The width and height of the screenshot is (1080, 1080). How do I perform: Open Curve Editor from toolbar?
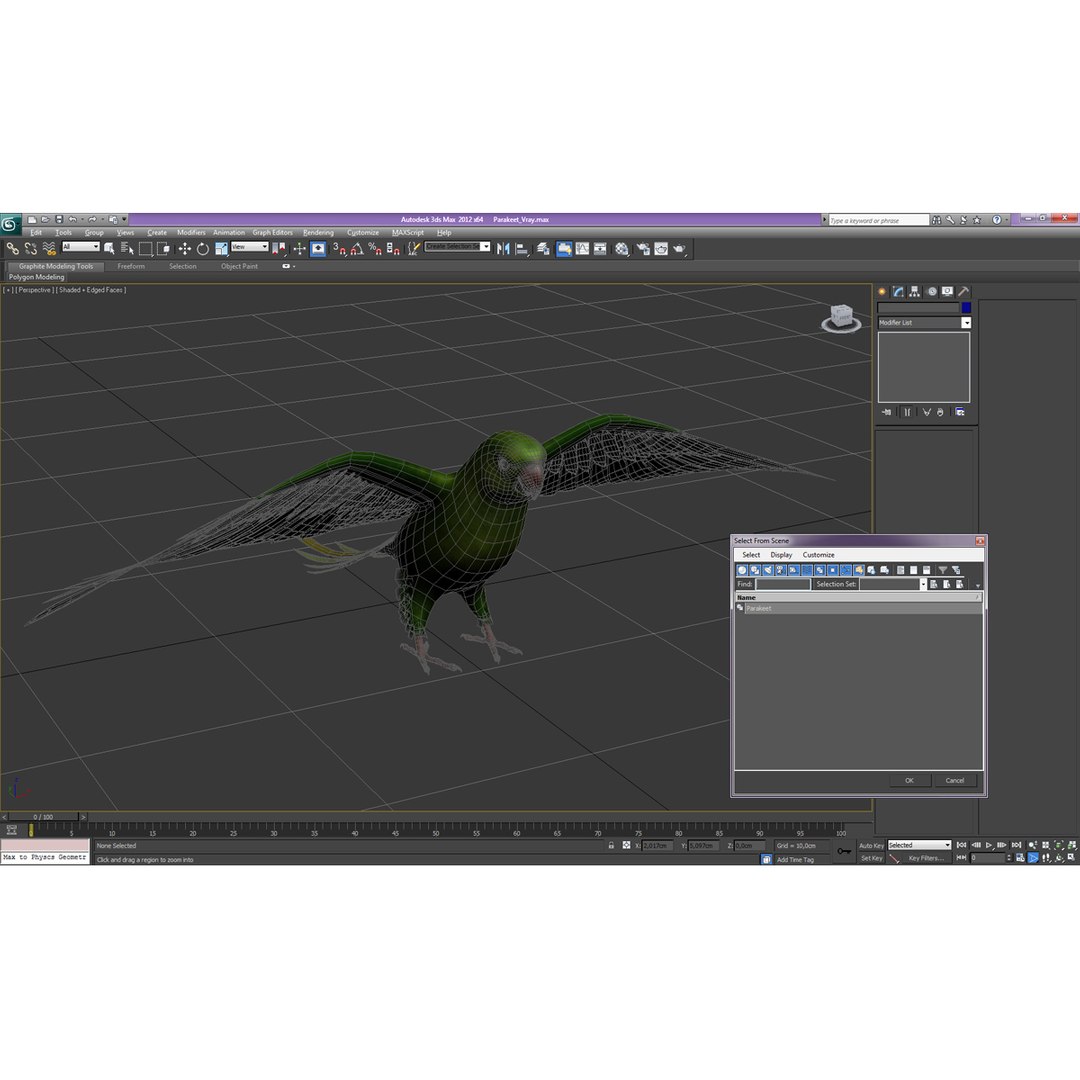583,249
